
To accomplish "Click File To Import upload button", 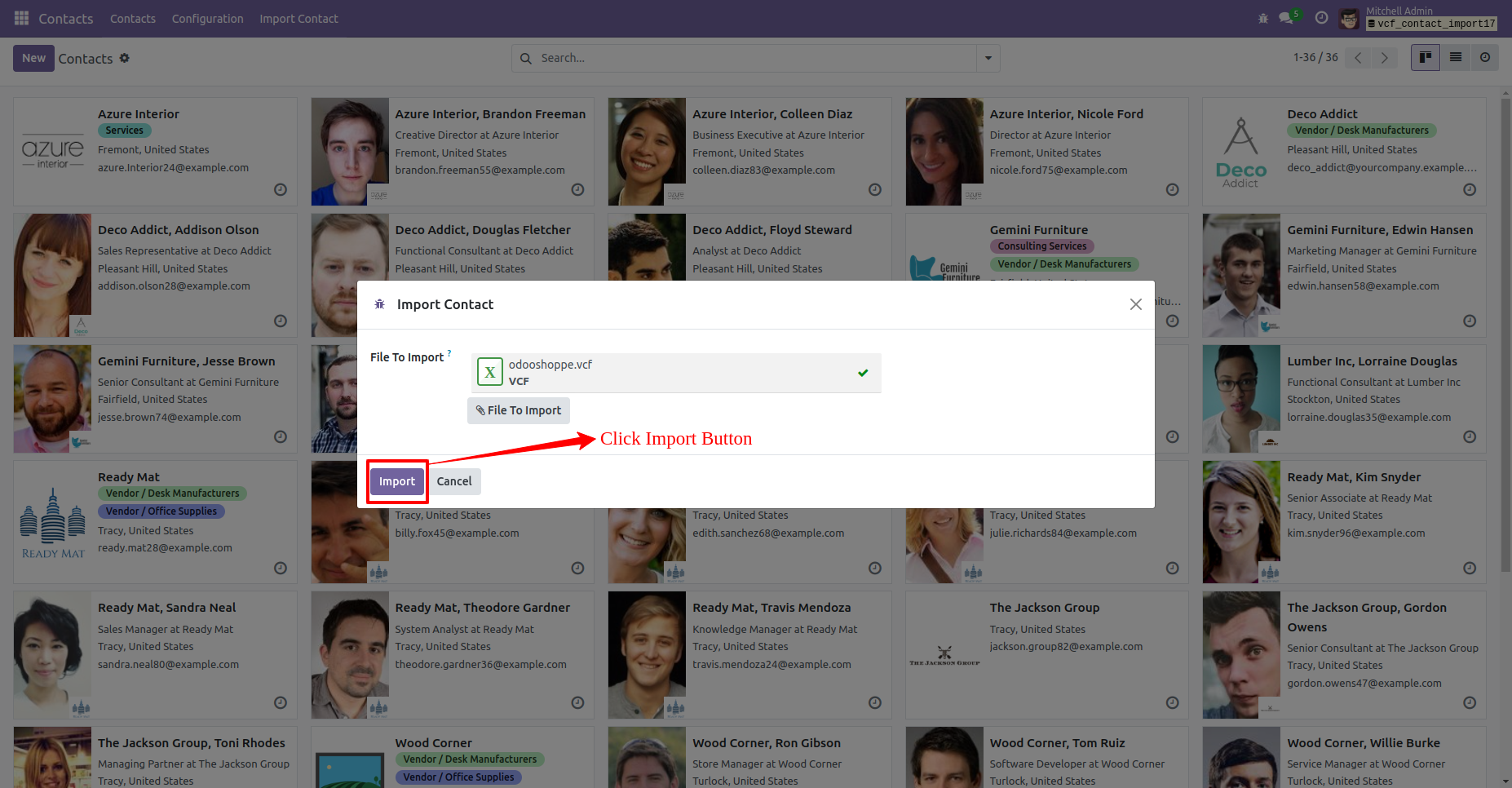I will tap(519, 410).
